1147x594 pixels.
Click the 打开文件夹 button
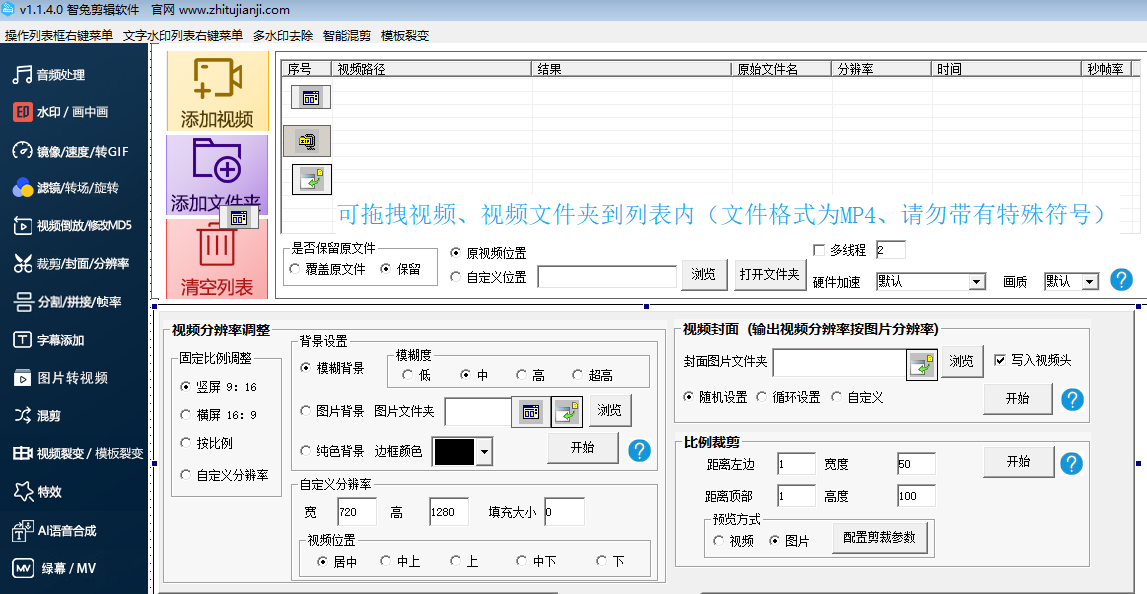(769, 274)
